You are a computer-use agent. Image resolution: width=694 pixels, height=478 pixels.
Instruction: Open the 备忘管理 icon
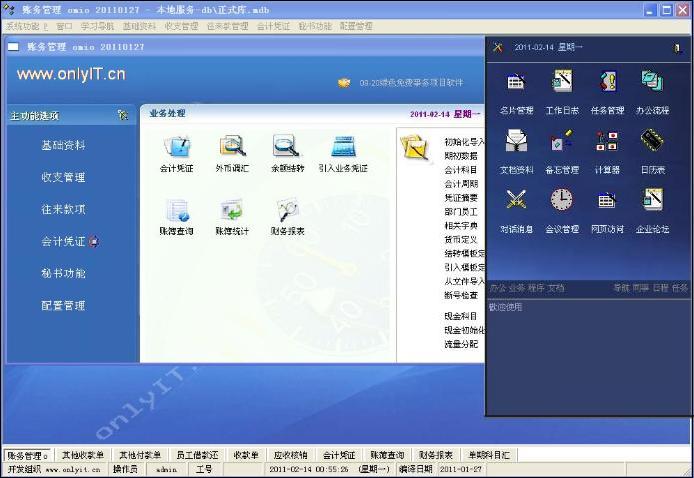[x=562, y=141]
